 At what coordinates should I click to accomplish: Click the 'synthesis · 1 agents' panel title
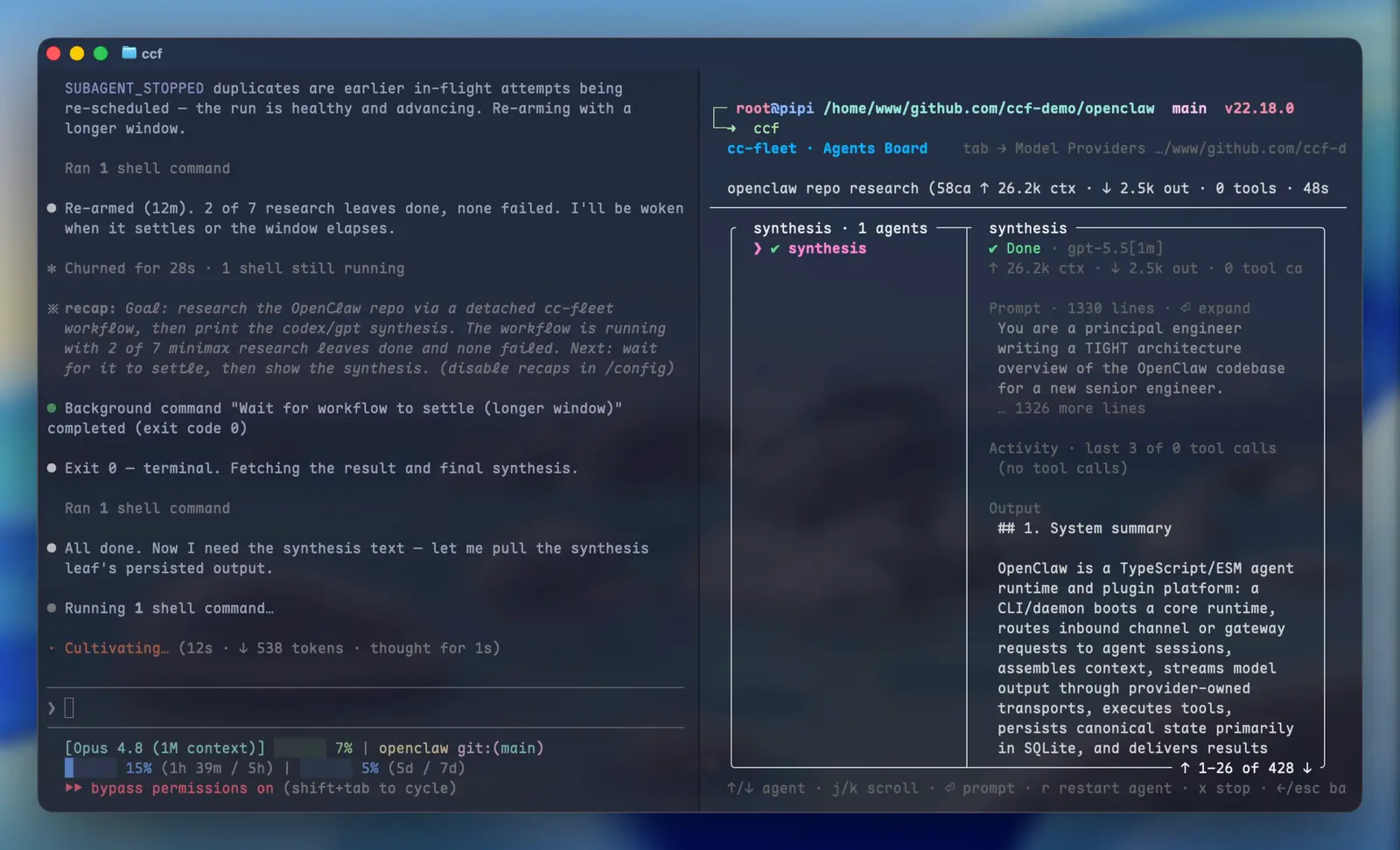pyautogui.click(x=840, y=228)
